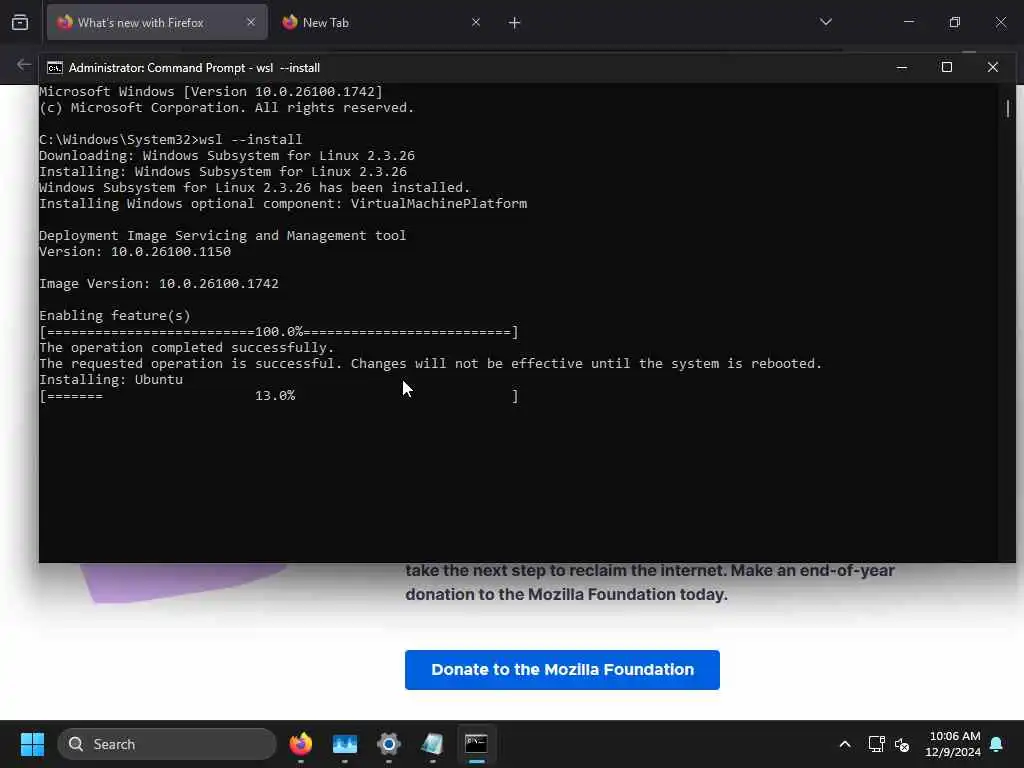Click the 13.0% progress bar line
This screenshot has height=768, width=1024.
coord(279,396)
